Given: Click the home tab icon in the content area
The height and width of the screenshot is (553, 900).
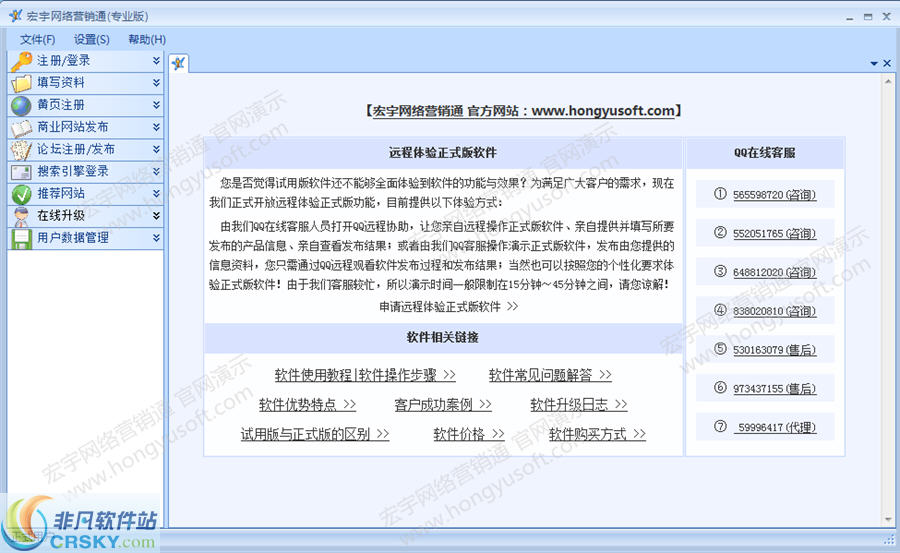Looking at the screenshot, I should point(179,63).
